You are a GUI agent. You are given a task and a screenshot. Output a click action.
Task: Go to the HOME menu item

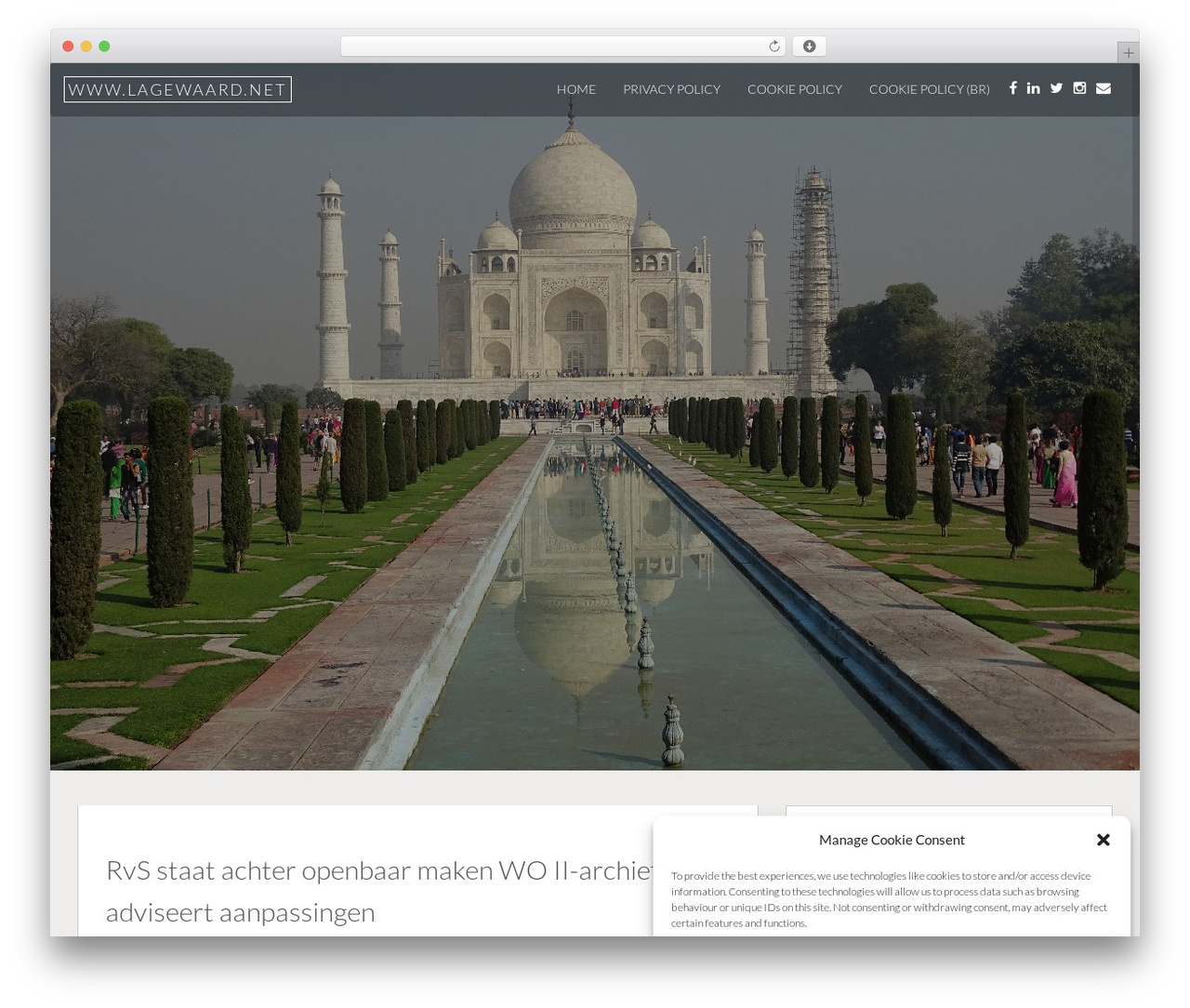coord(576,89)
